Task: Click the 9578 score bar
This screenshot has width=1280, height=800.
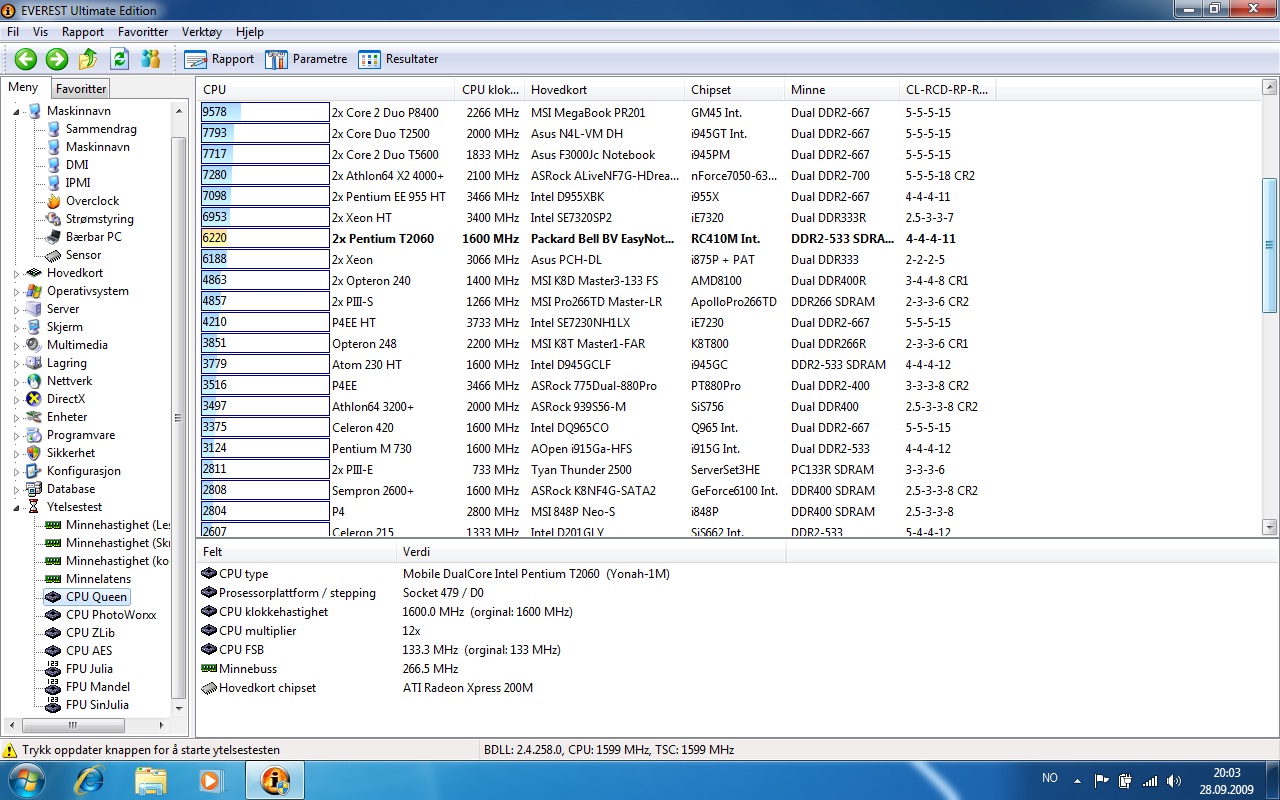Action: click(x=265, y=113)
